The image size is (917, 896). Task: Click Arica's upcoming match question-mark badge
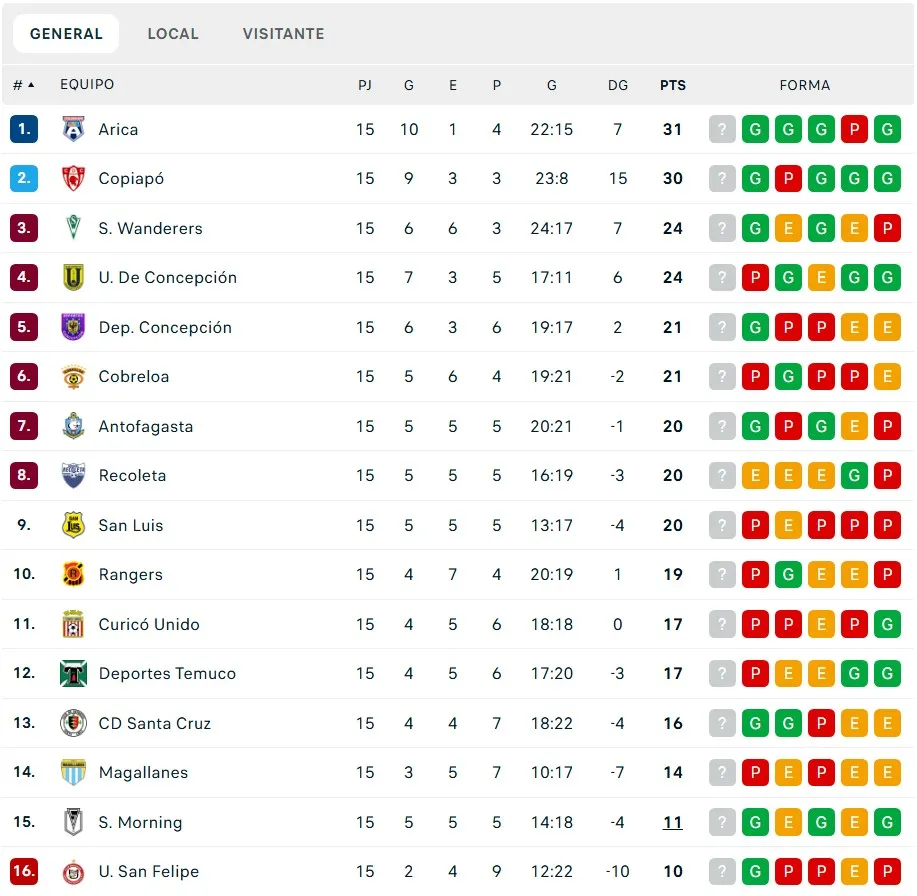pos(722,129)
